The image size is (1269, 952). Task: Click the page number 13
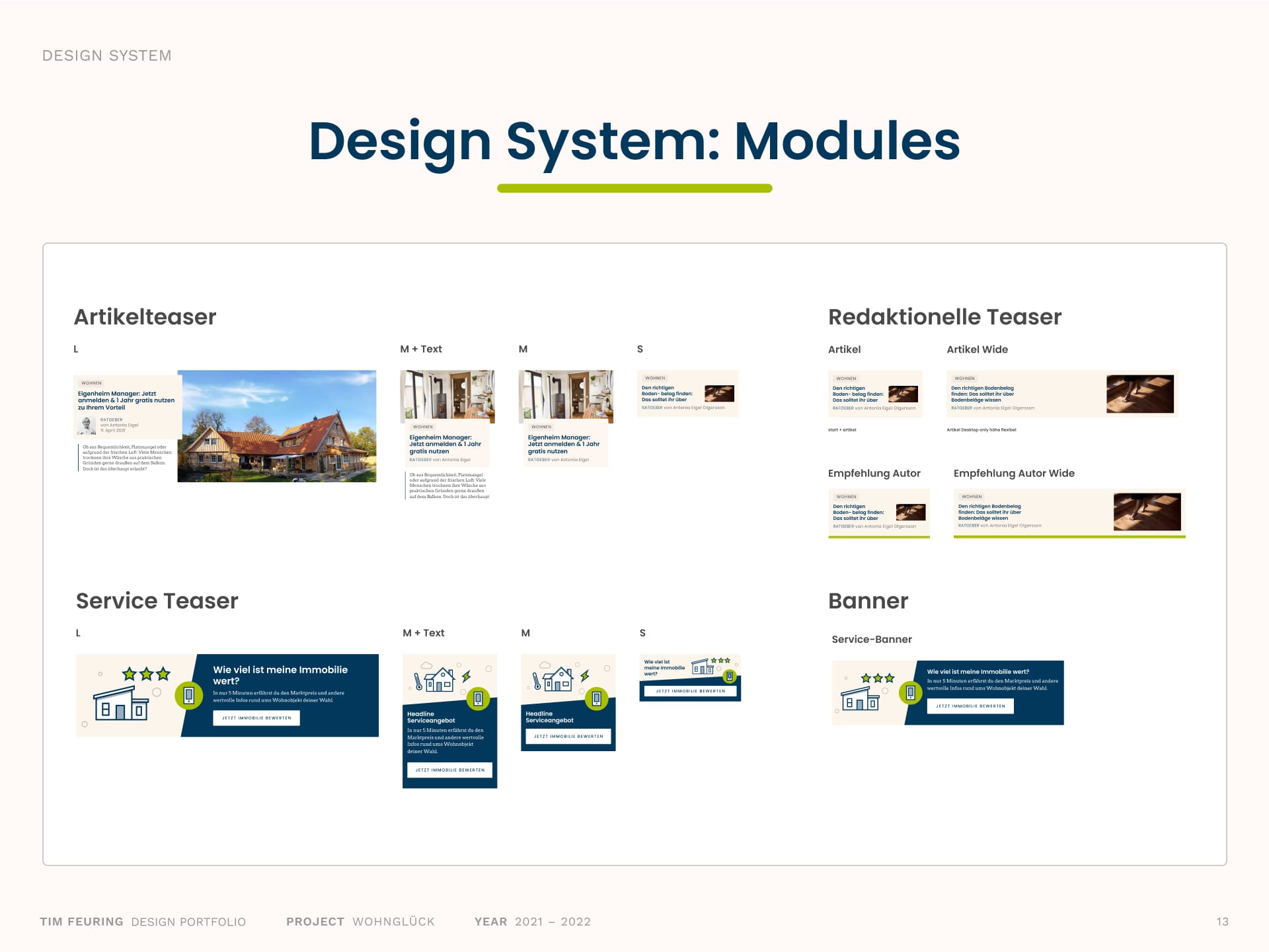(x=1222, y=922)
